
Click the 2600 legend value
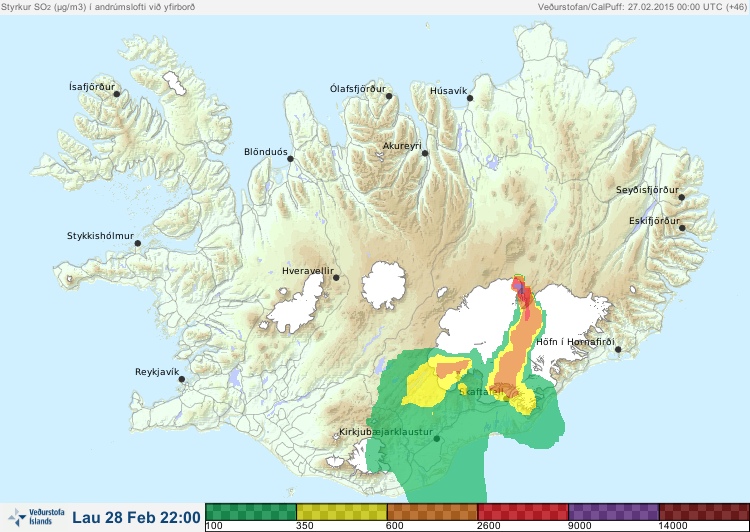point(489,526)
